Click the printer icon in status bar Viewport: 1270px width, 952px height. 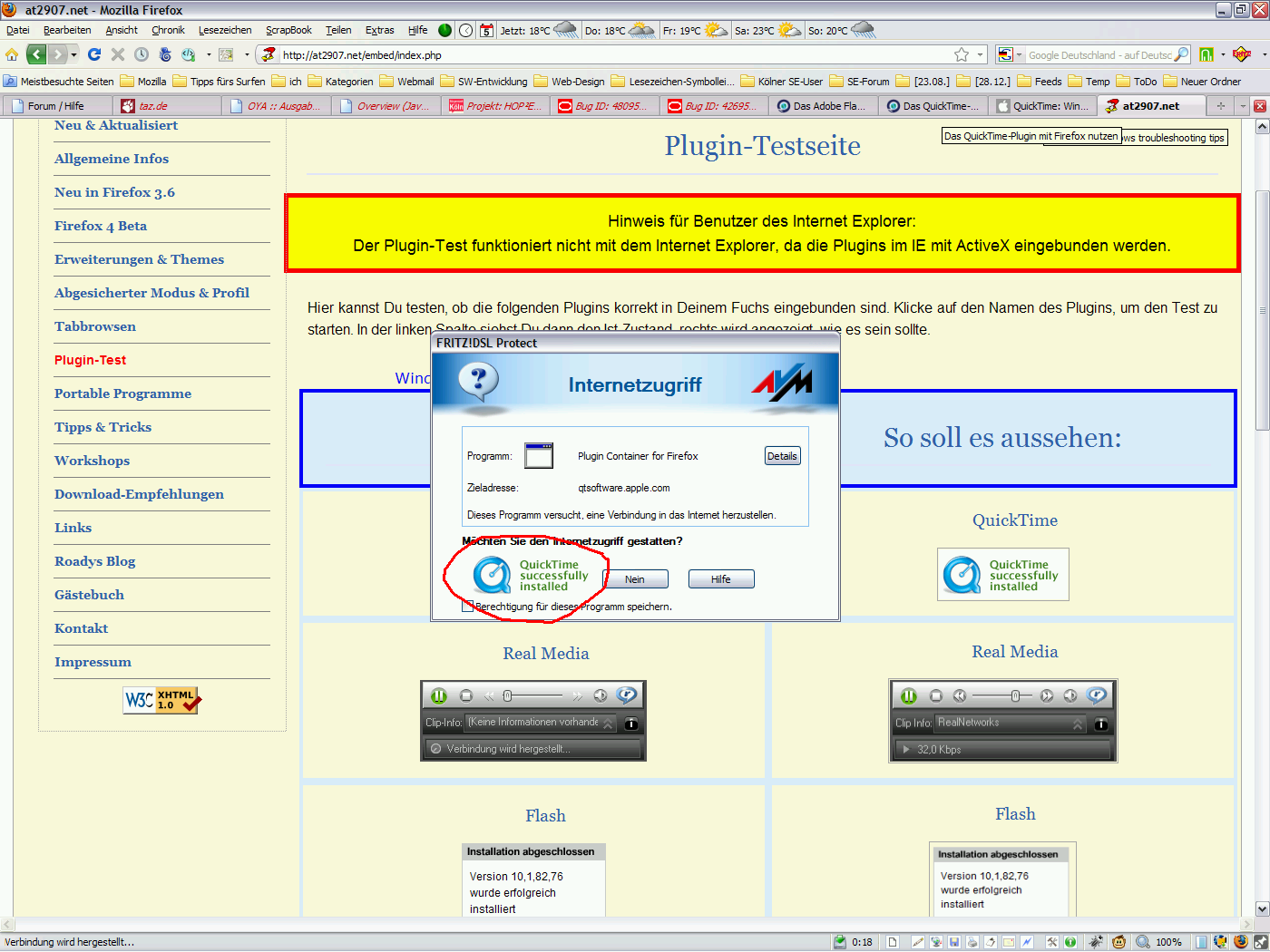pos(972,942)
